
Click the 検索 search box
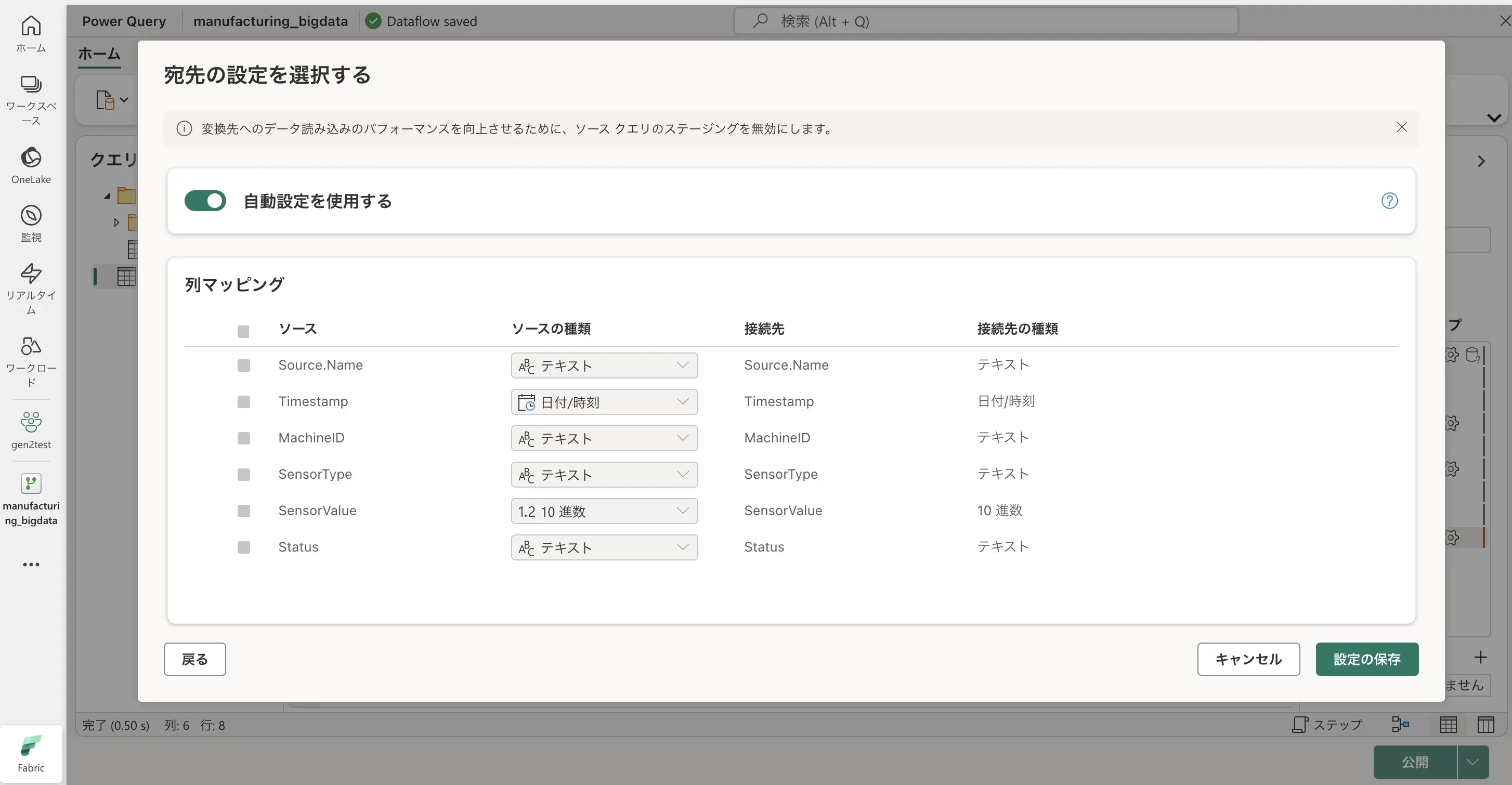tap(986, 21)
